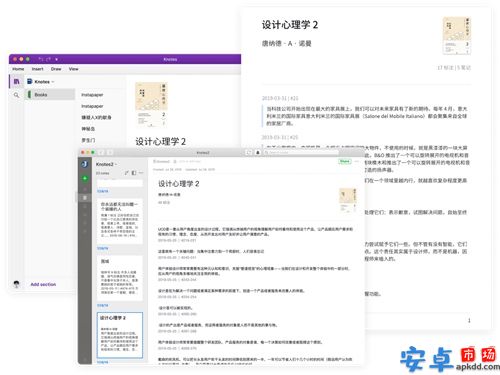Click the sync icon in Evernote toolbar
Image resolution: width=500 pixels, height=375 pixels.
(249, 153)
